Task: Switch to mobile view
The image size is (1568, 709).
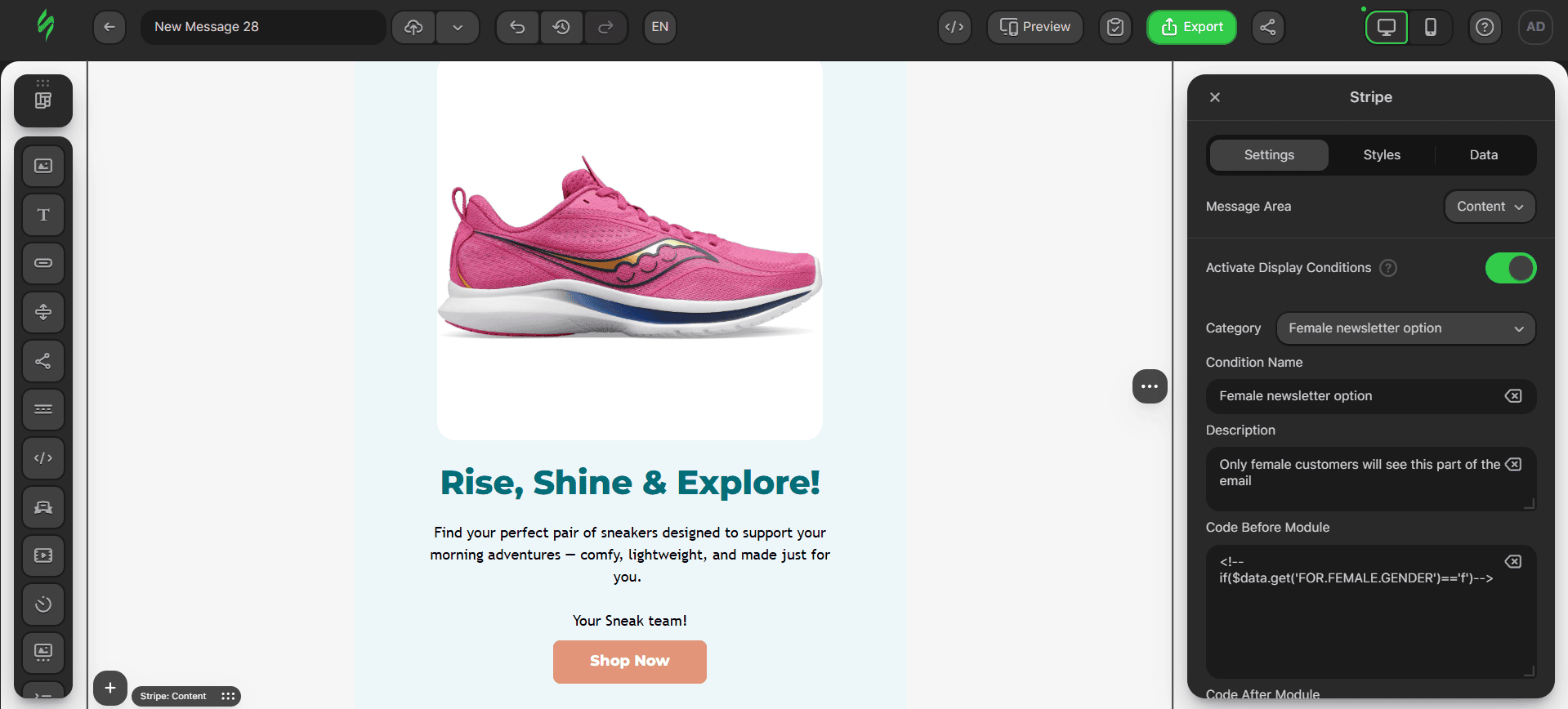Action: point(1431,27)
